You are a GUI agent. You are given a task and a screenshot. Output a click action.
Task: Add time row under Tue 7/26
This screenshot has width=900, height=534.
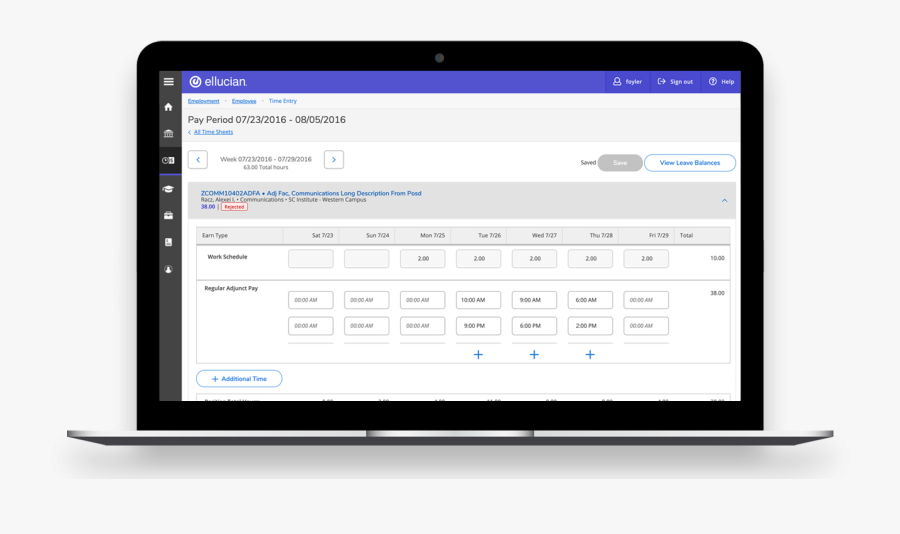[478, 354]
